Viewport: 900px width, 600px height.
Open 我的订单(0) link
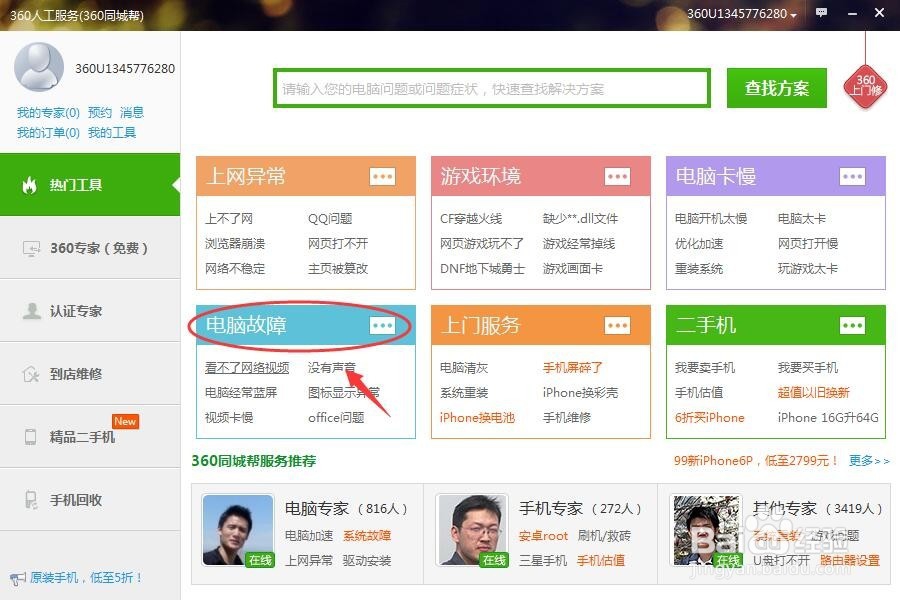(x=48, y=133)
